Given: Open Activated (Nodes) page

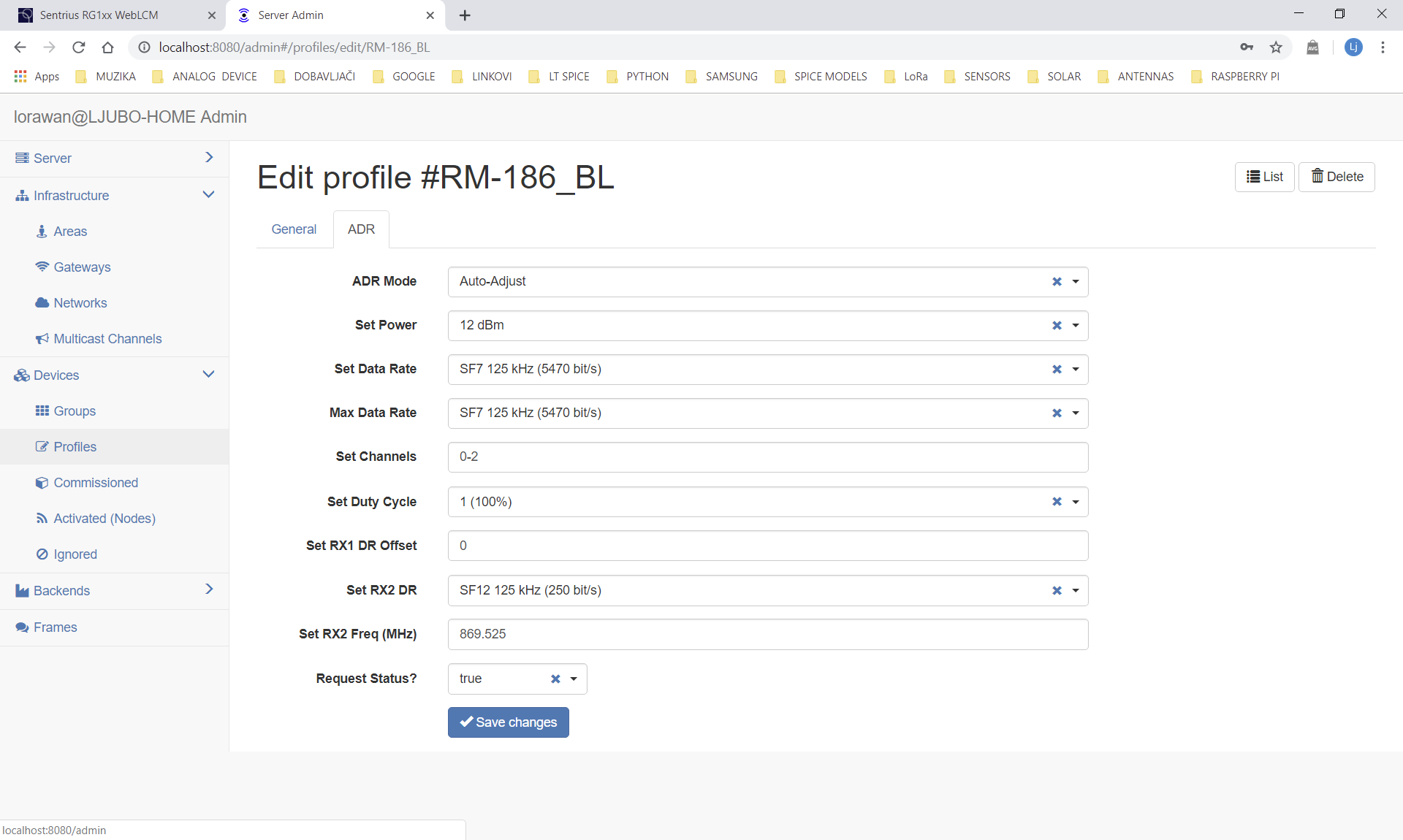Looking at the screenshot, I should click(104, 518).
